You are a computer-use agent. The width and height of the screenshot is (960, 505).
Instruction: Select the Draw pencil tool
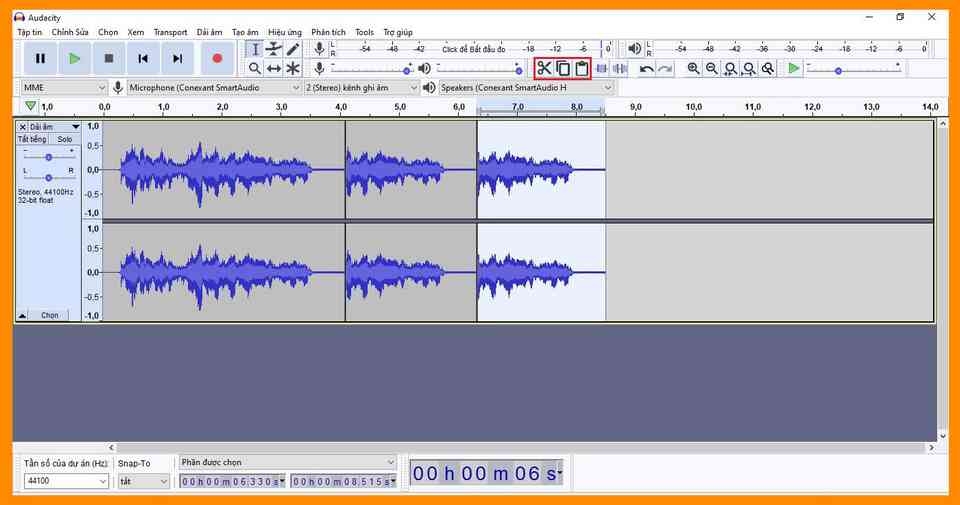click(x=292, y=49)
